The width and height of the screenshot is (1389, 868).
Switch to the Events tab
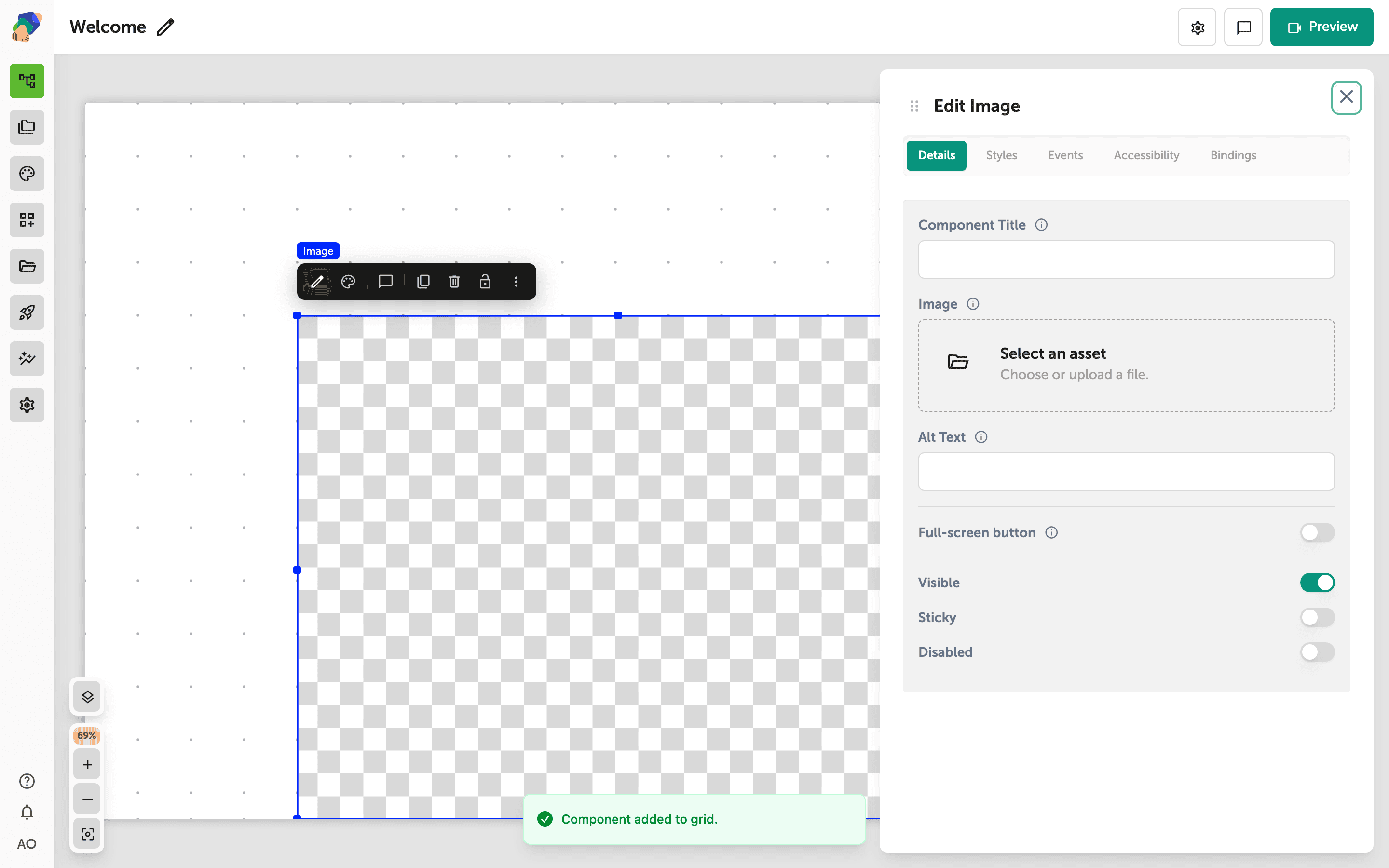[x=1065, y=156]
